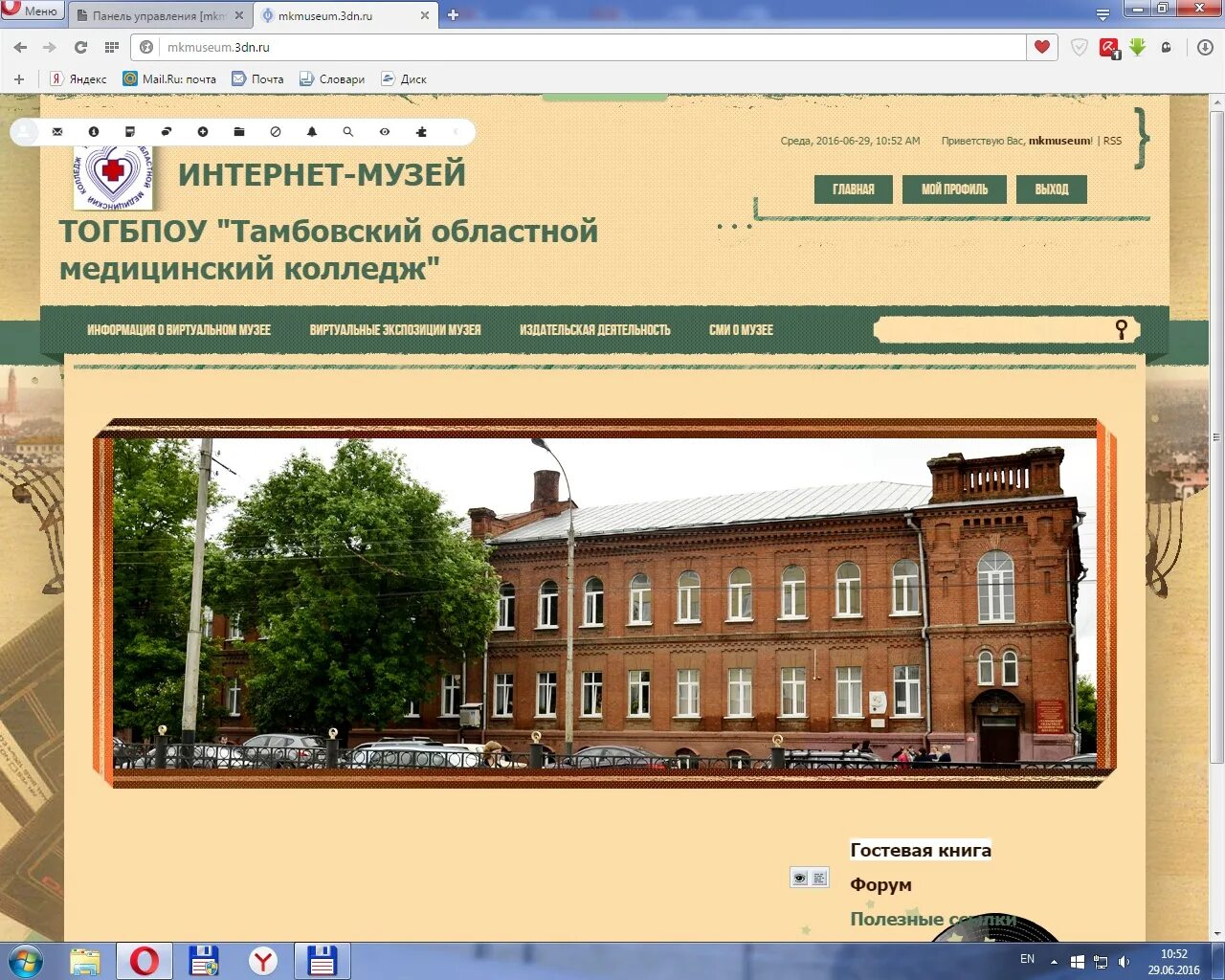Submit site search with the magnifier icon
Screen dimensions: 1225x980
click(x=1122, y=329)
